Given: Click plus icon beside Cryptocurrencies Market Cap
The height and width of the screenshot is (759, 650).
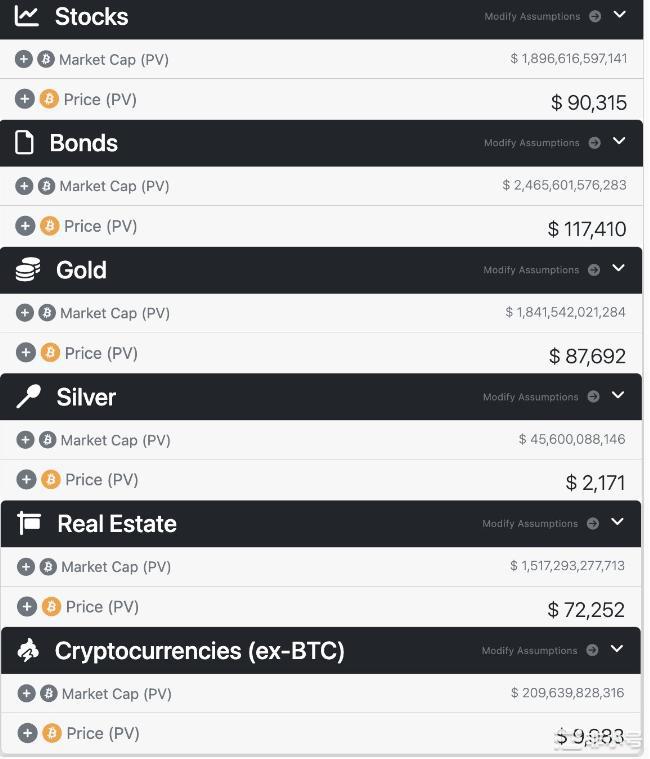Looking at the screenshot, I should 27,694.
